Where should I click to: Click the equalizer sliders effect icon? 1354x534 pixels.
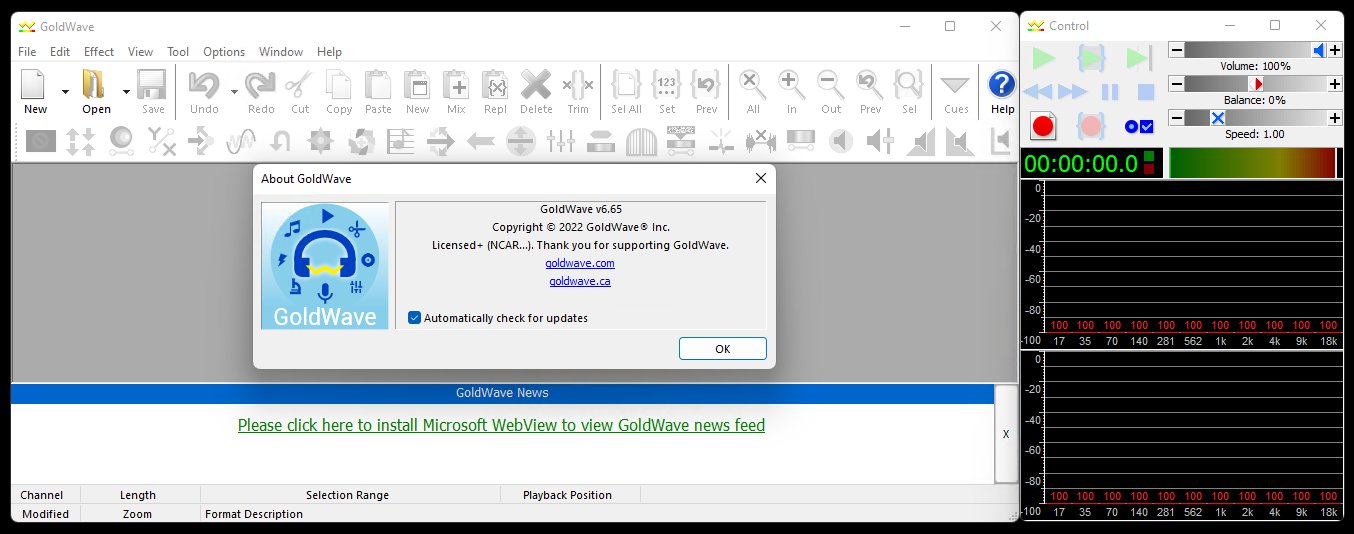click(561, 142)
